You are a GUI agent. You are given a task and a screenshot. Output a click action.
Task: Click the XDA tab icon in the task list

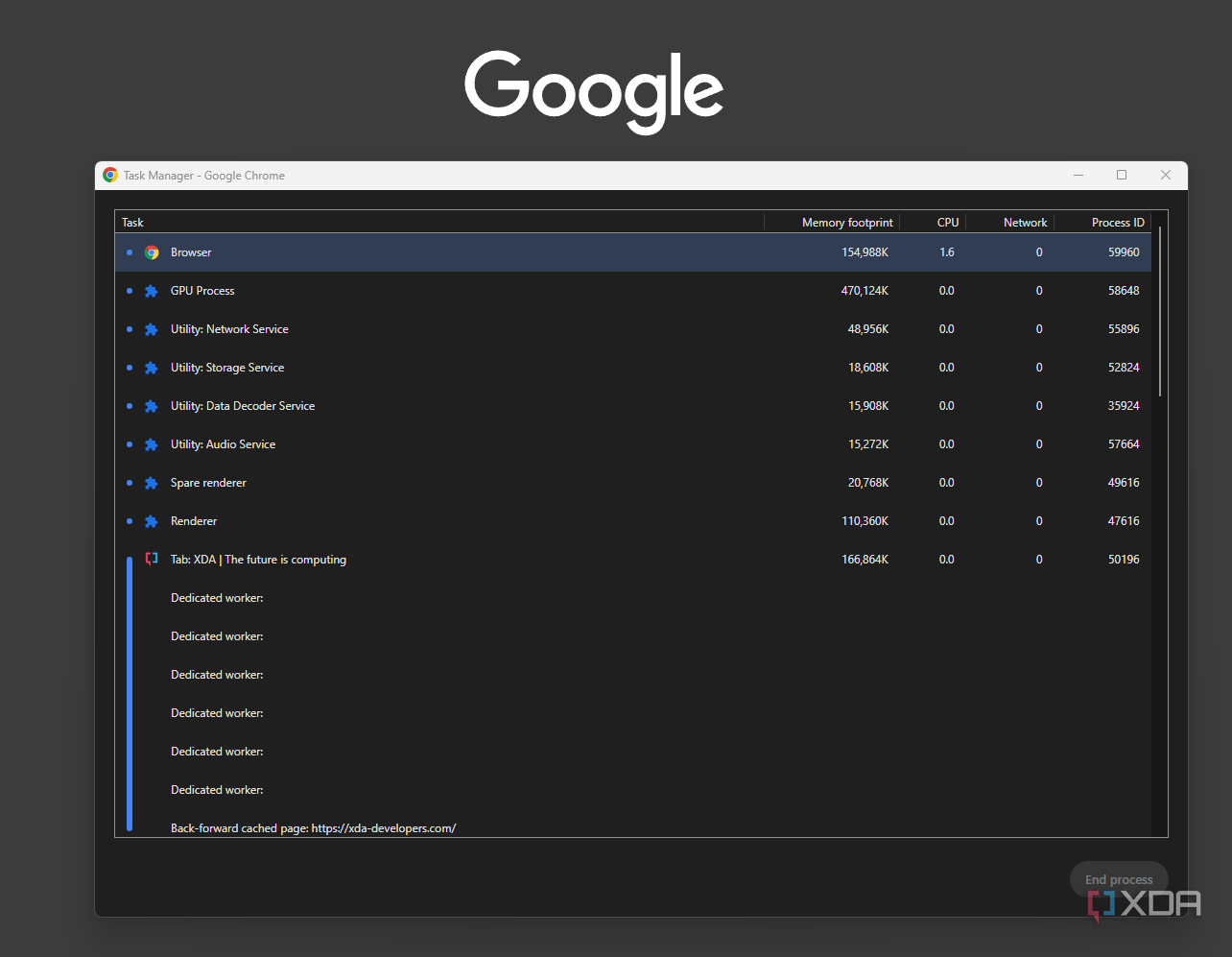point(152,559)
